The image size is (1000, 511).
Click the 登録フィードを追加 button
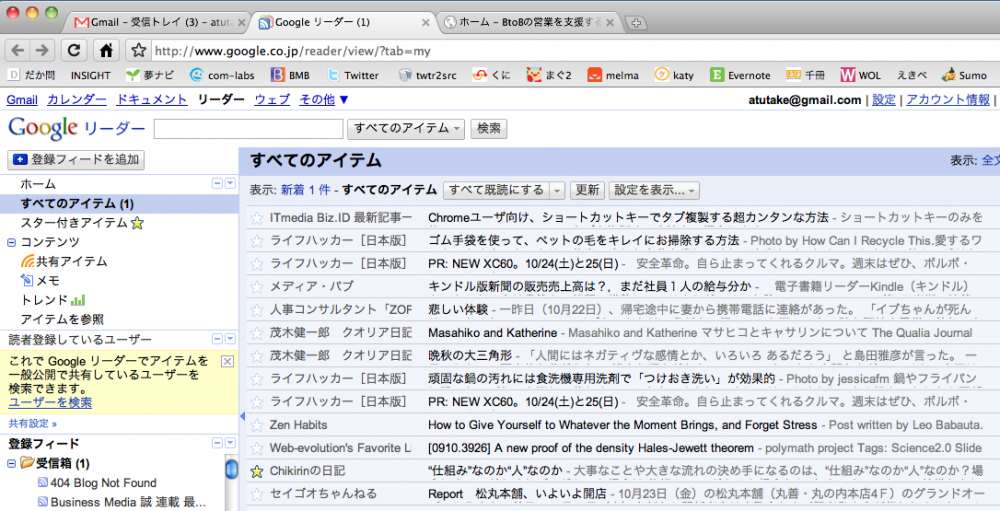point(76,159)
